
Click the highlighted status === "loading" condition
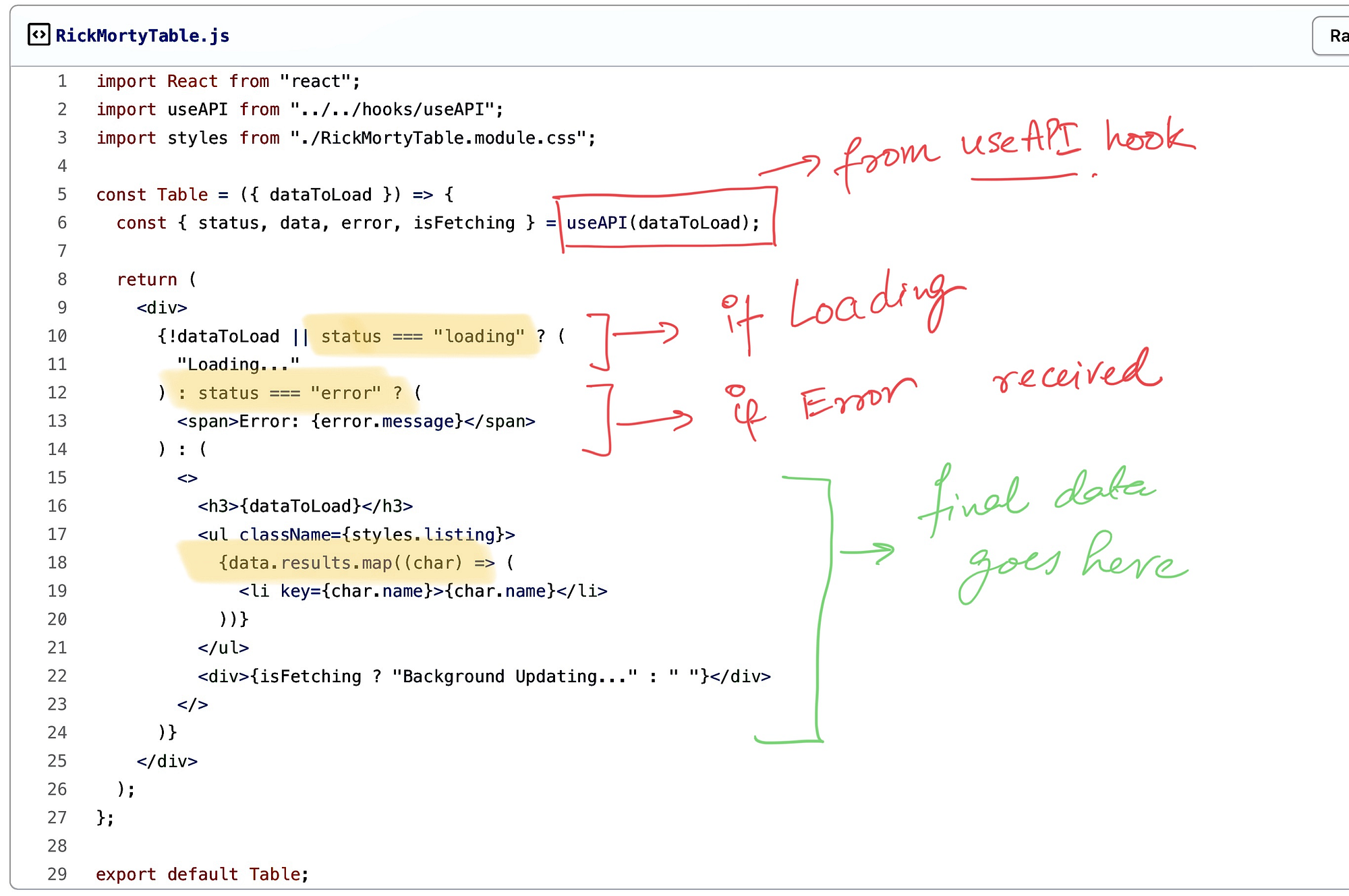(x=422, y=336)
